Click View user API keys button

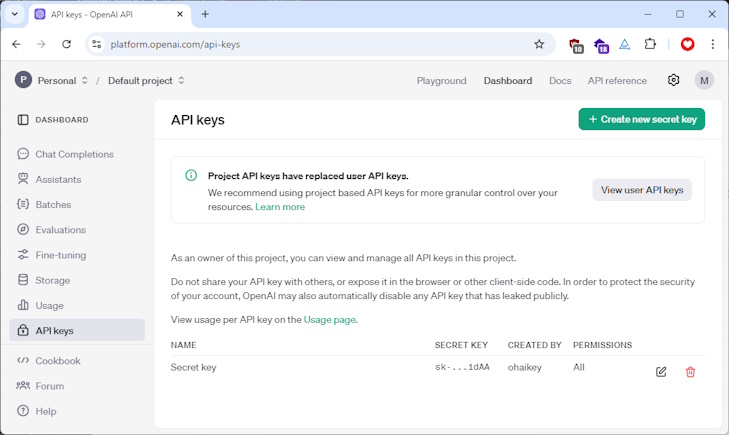[642, 190]
